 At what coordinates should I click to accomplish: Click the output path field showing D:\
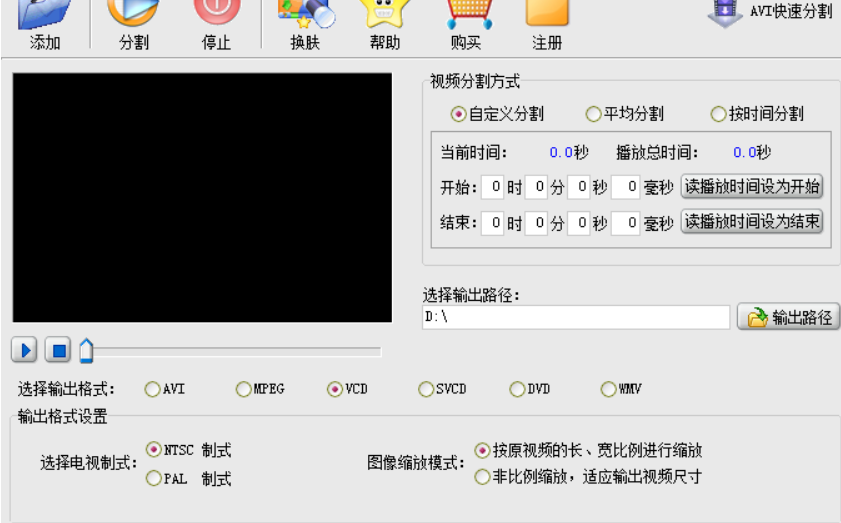click(x=576, y=317)
